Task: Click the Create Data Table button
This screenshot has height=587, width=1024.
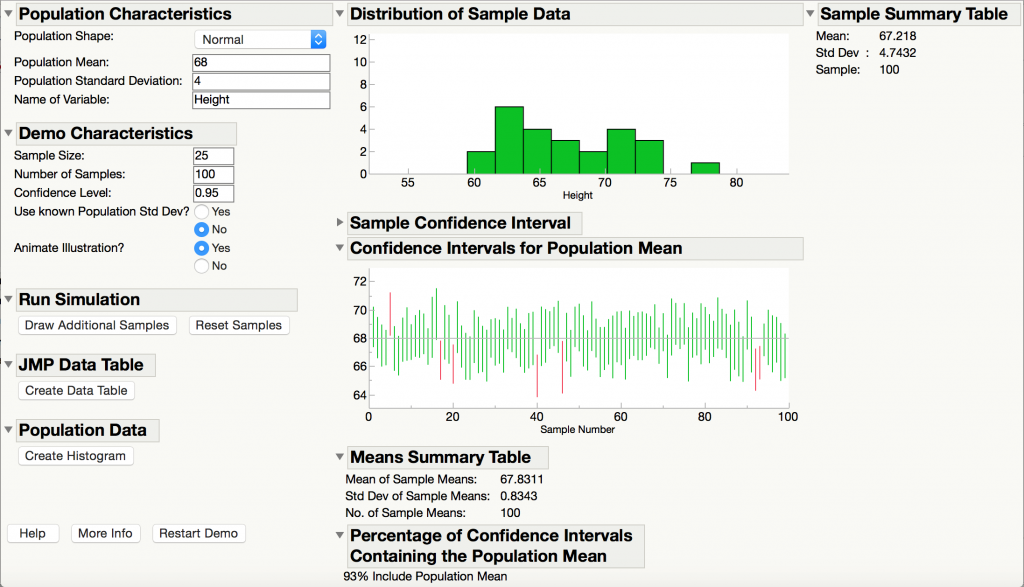Action: pyautogui.click(x=77, y=391)
